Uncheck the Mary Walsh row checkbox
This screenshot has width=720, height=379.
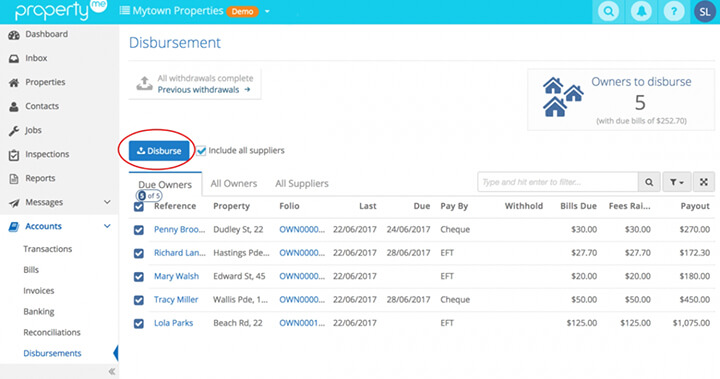[x=139, y=277]
